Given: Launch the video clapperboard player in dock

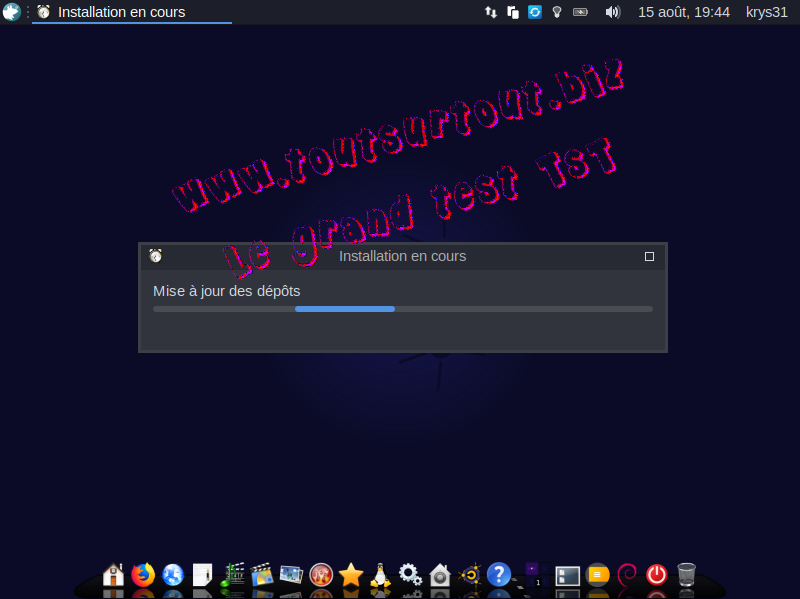Looking at the screenshot, I should [262, 575].
